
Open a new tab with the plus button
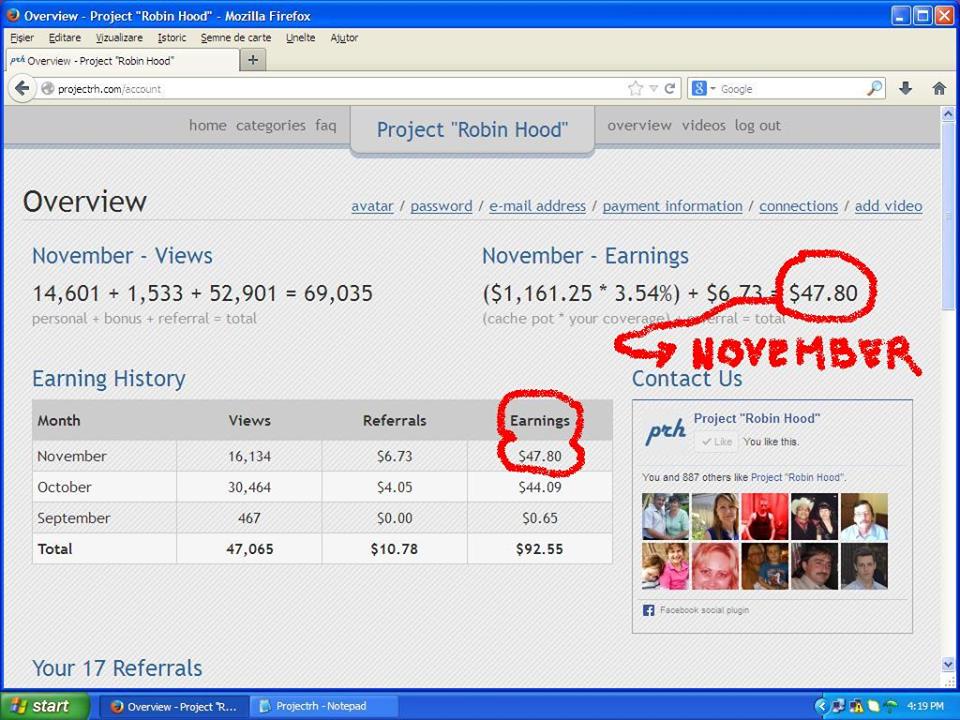[x=253, y=60]
